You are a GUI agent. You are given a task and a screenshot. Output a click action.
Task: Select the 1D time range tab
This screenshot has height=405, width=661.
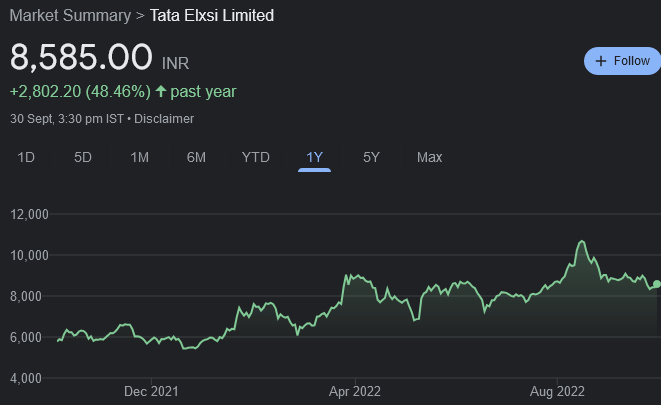tap(27, 157)
